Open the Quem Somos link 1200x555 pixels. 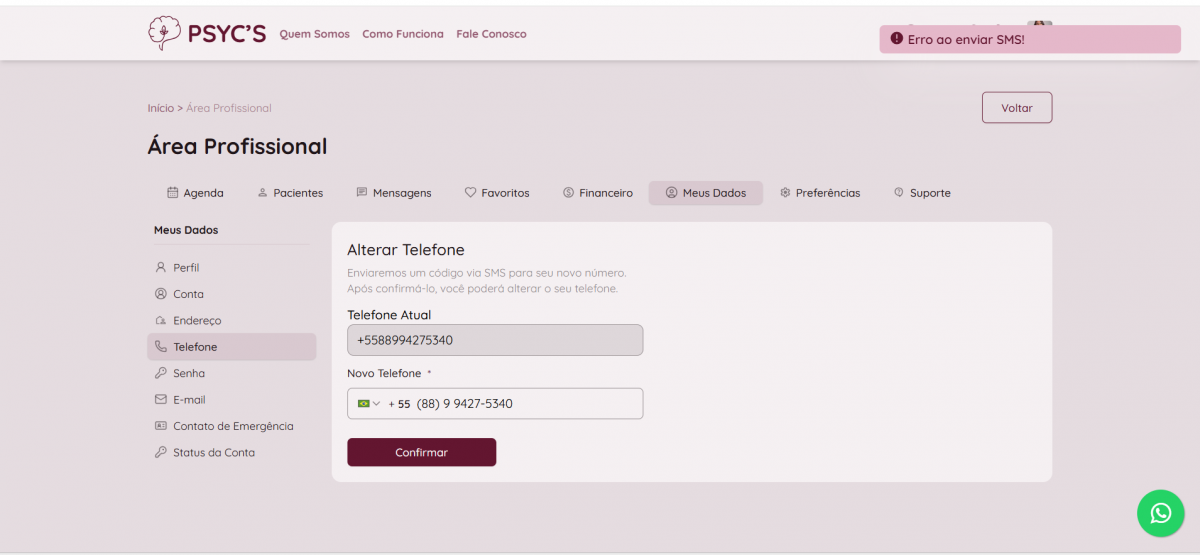tap(314, 34)
